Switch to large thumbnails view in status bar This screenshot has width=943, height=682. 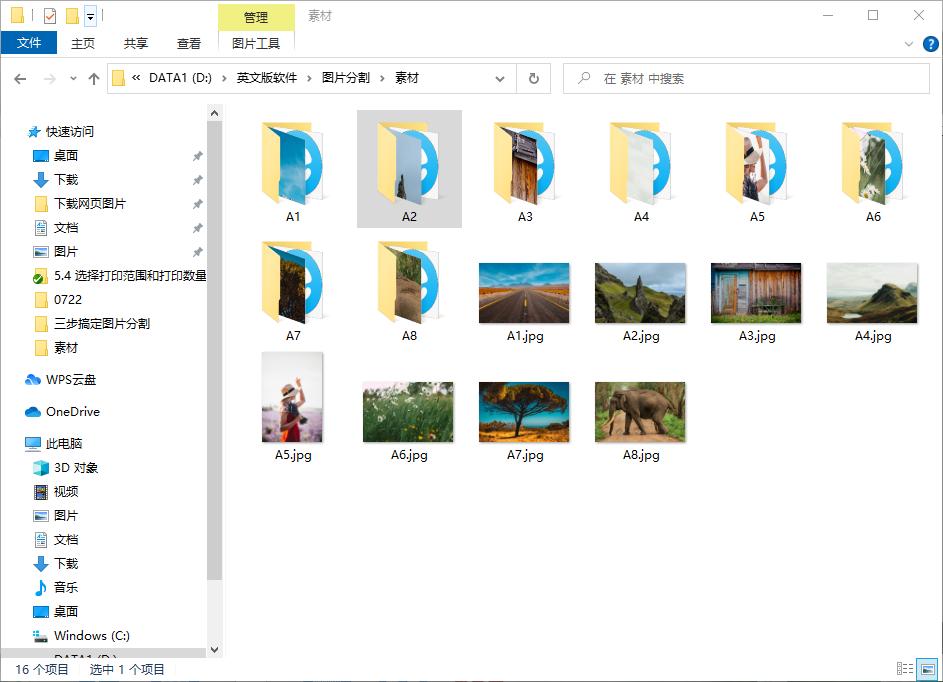pos(929,667)
